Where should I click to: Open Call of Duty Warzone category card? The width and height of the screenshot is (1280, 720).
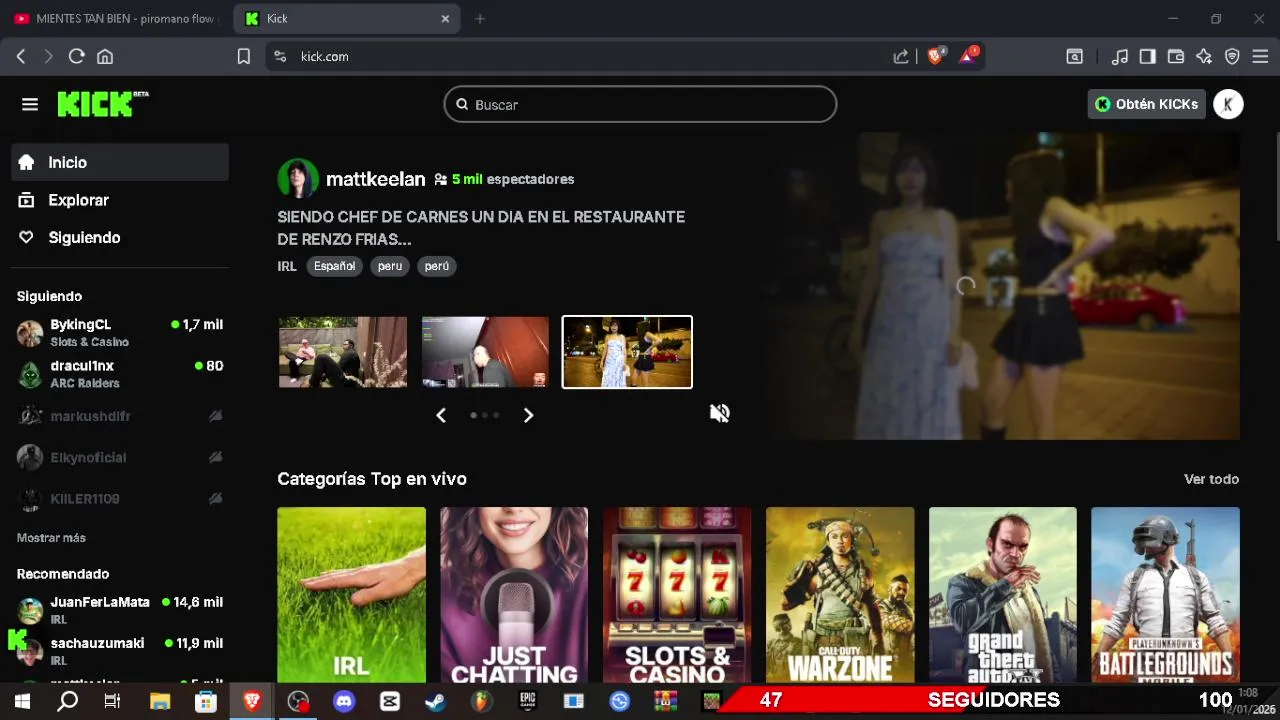click(x=840, y=595)
